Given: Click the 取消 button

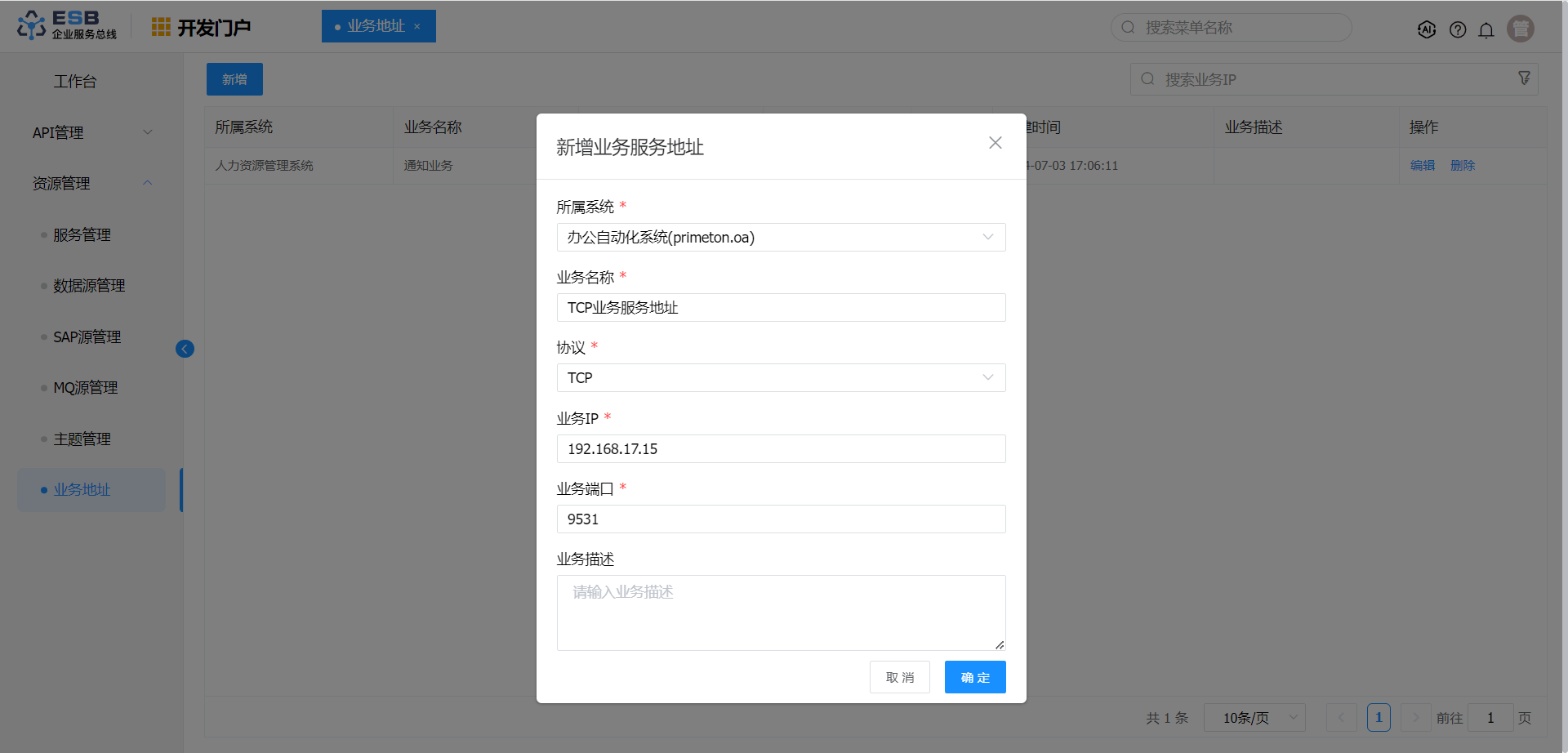Looking at the screenshot, I should click(899, 677).
